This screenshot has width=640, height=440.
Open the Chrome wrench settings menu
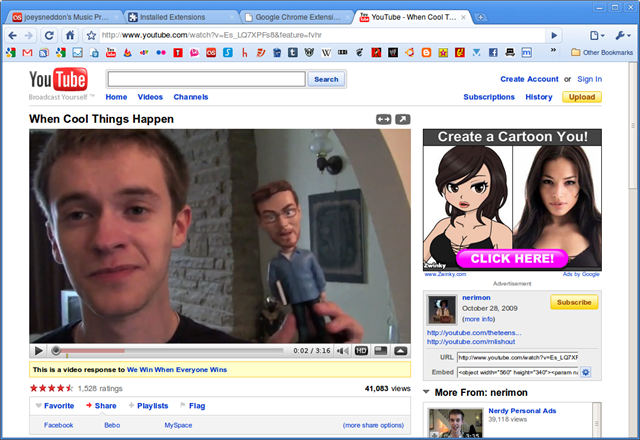(x=623, y=36)
